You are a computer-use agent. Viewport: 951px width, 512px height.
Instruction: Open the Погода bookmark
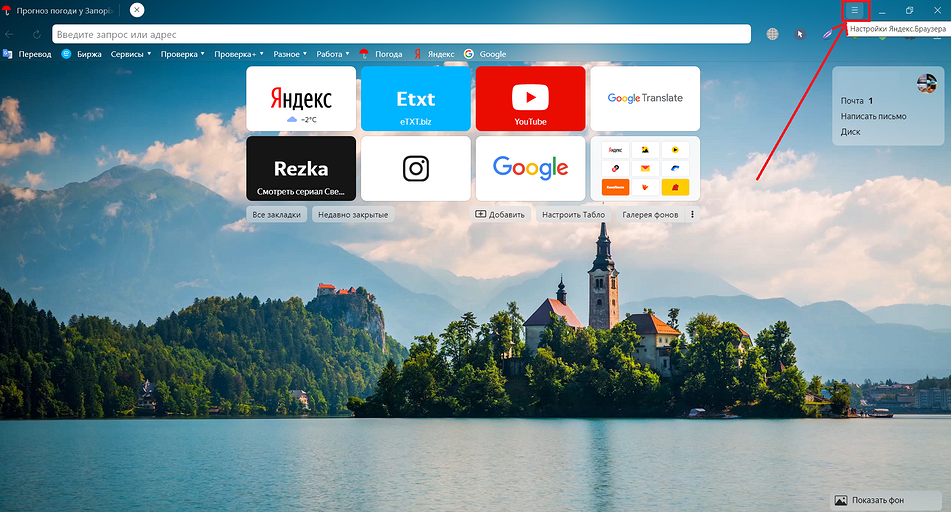tap(381, 54)
